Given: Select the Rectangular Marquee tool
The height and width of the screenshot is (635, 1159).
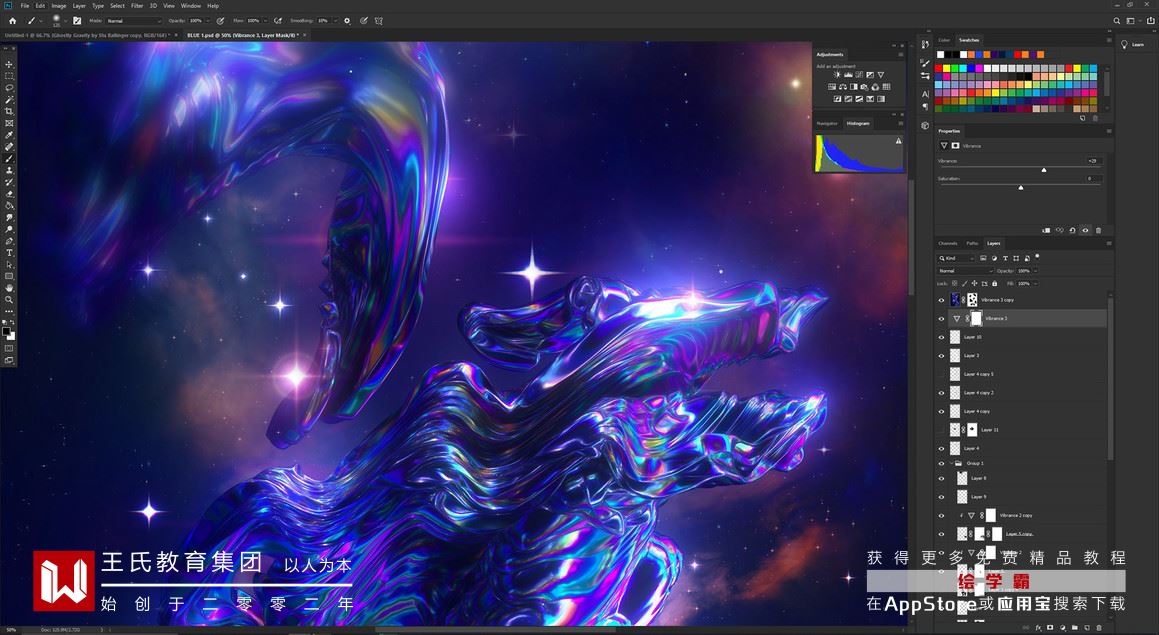Looking at the screenshot, I should click(x=9, y=76).
